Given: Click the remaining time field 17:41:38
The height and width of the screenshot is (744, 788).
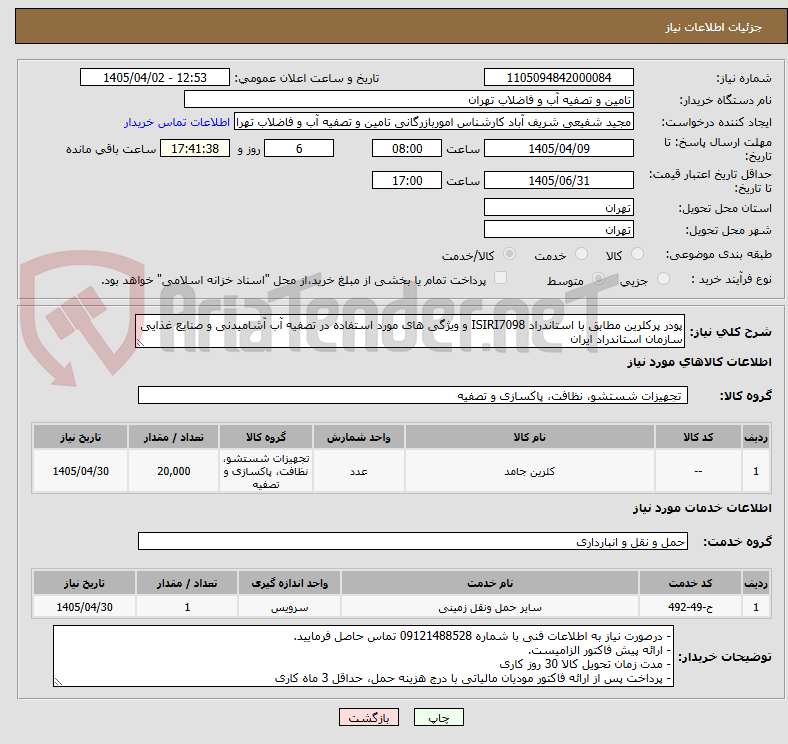Looking at the screenshot, I should tap(195, 148).
